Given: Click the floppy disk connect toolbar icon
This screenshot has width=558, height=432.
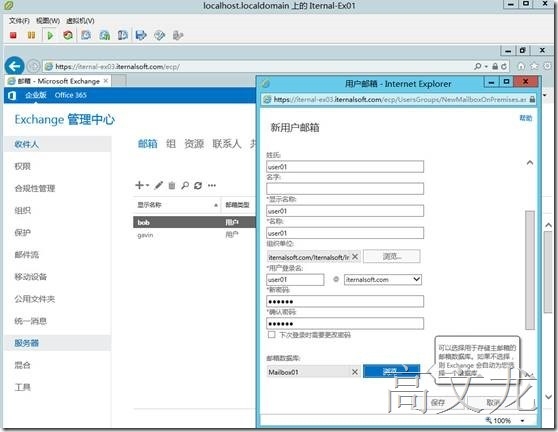Looking at the screenshot, I should coord(141,35).
